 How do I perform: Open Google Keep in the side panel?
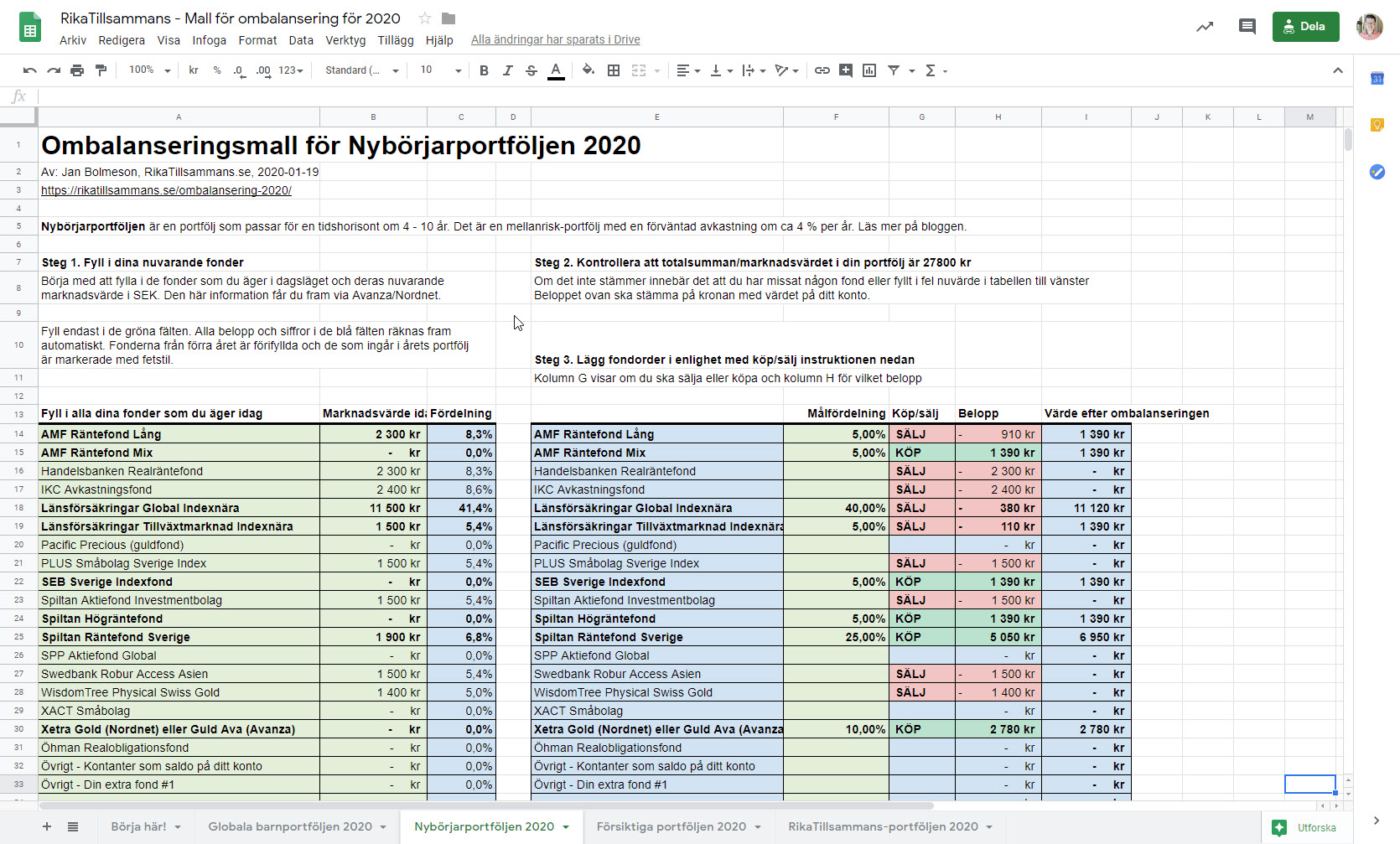tap(1377, 125)
